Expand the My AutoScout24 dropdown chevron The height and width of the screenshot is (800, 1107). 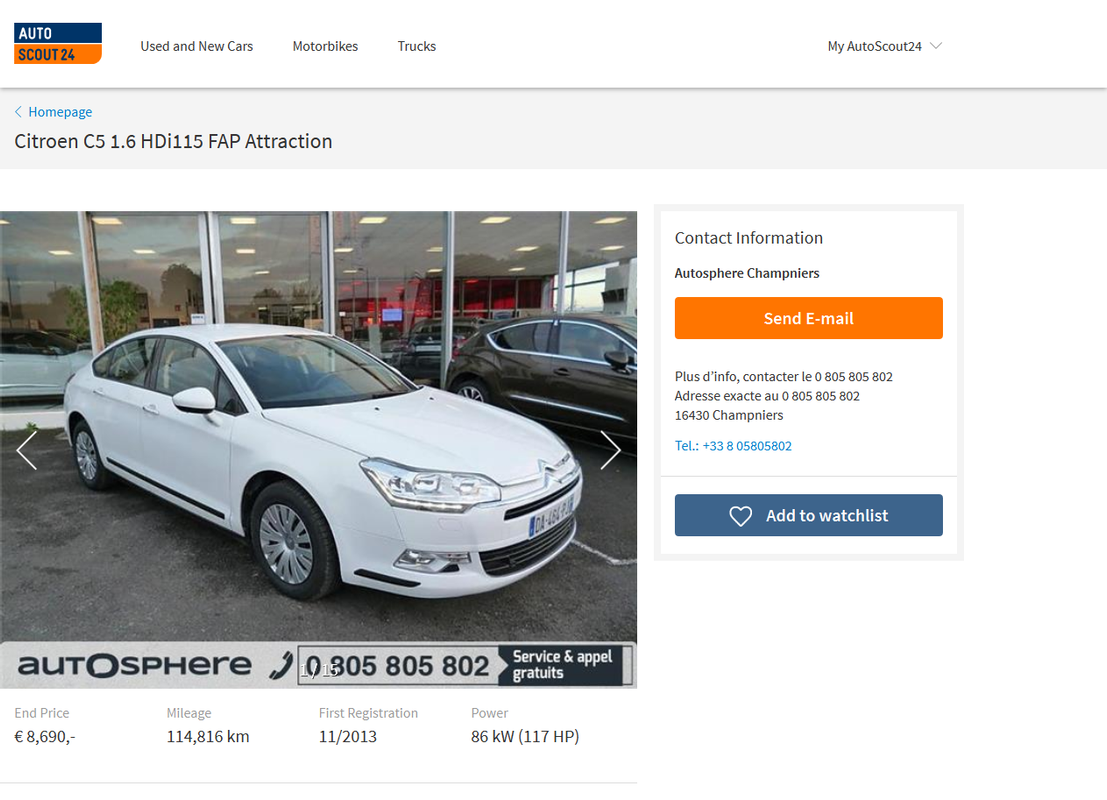click(936, 46)
